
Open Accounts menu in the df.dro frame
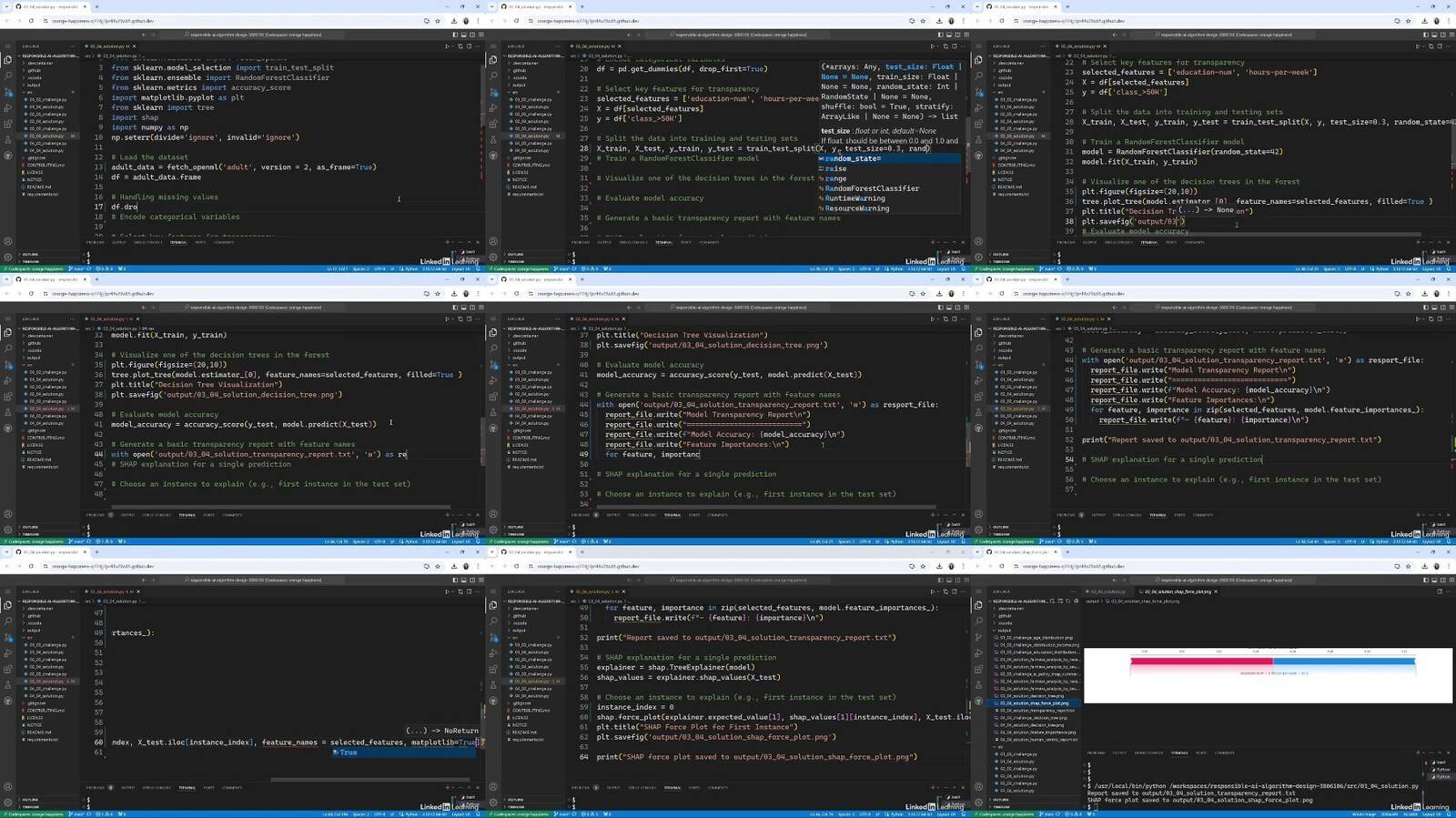click(8, 241)
